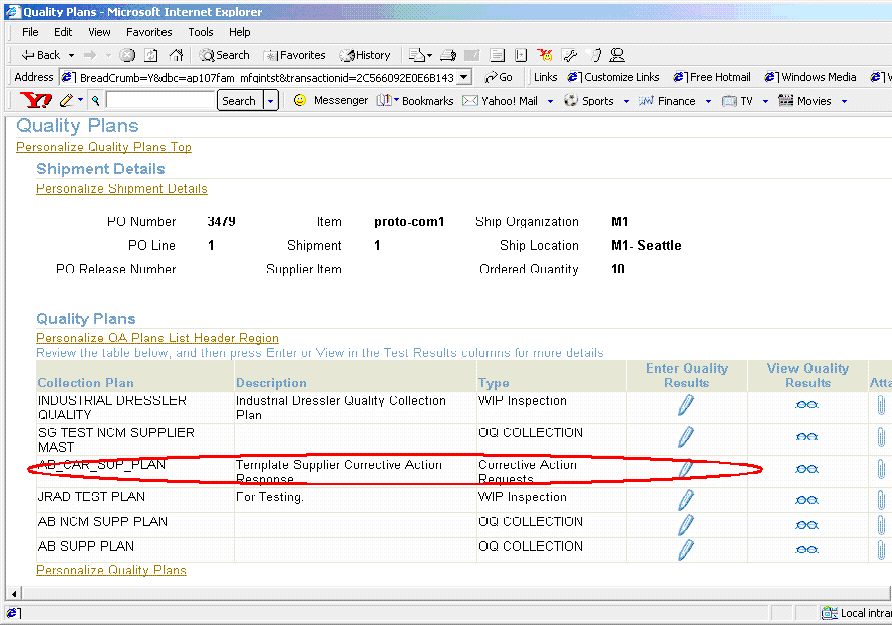
Task: View results glasses for INDUSTRIAL DRESSLER QUALITY
Action: [x=807, y=405]
